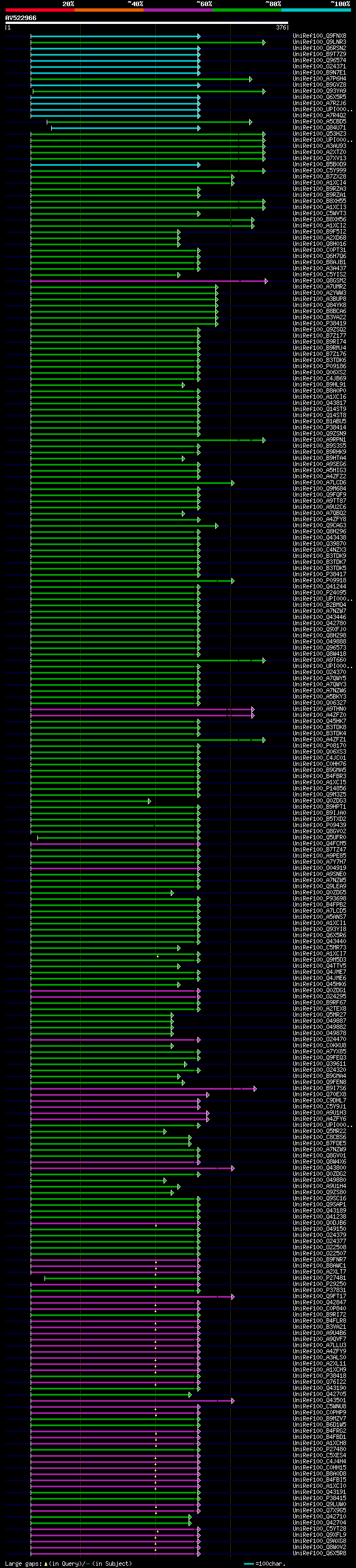Select the UniRef100_C5Y999 label
Image resolution: width=356 pixels, height=1568 pixels.
pos(319,170)
